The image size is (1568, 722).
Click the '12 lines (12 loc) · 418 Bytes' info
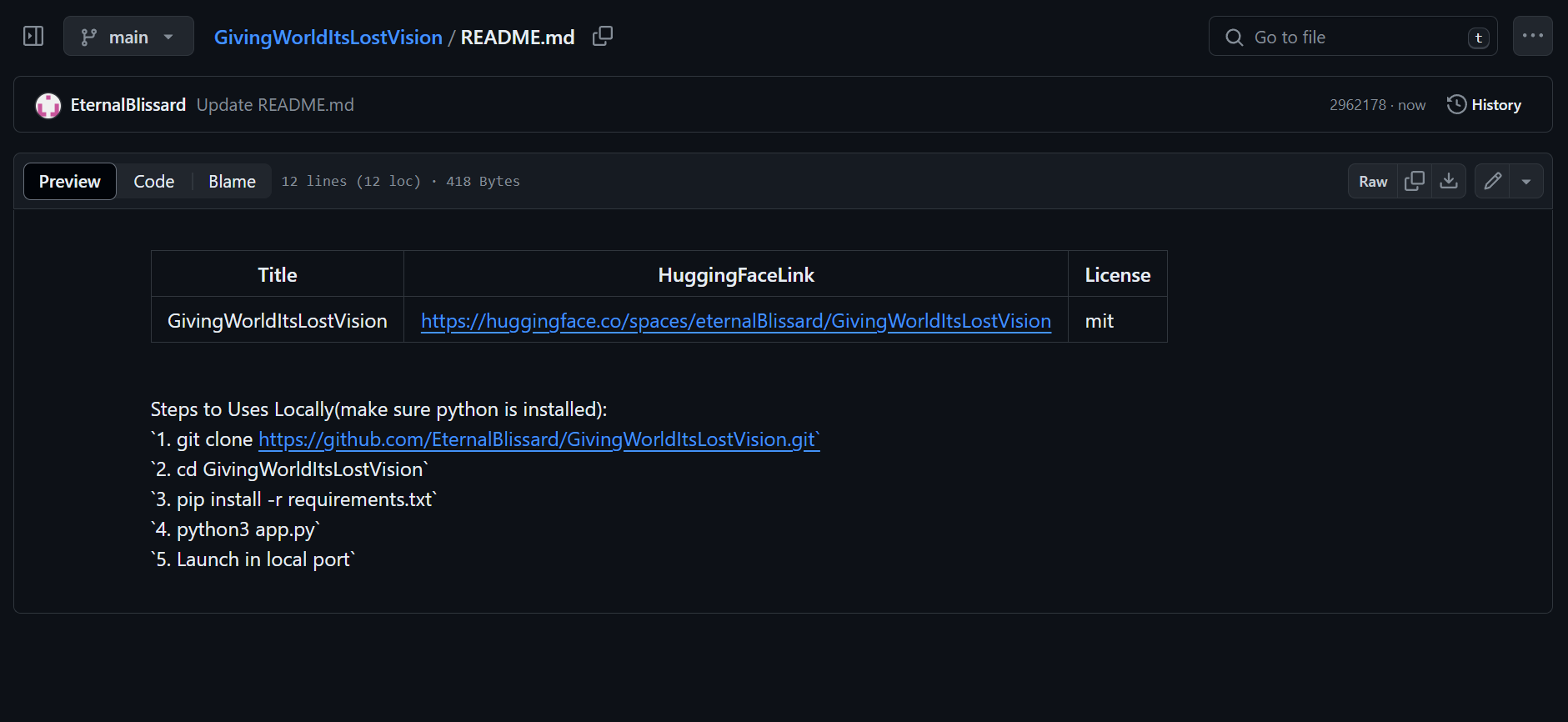pos(401,181)
